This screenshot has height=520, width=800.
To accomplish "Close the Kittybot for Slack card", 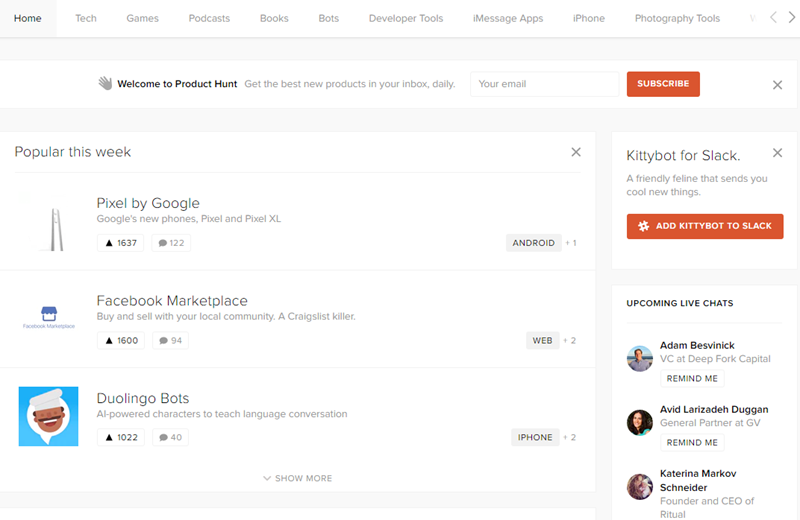I will click(x=777, y=153).
